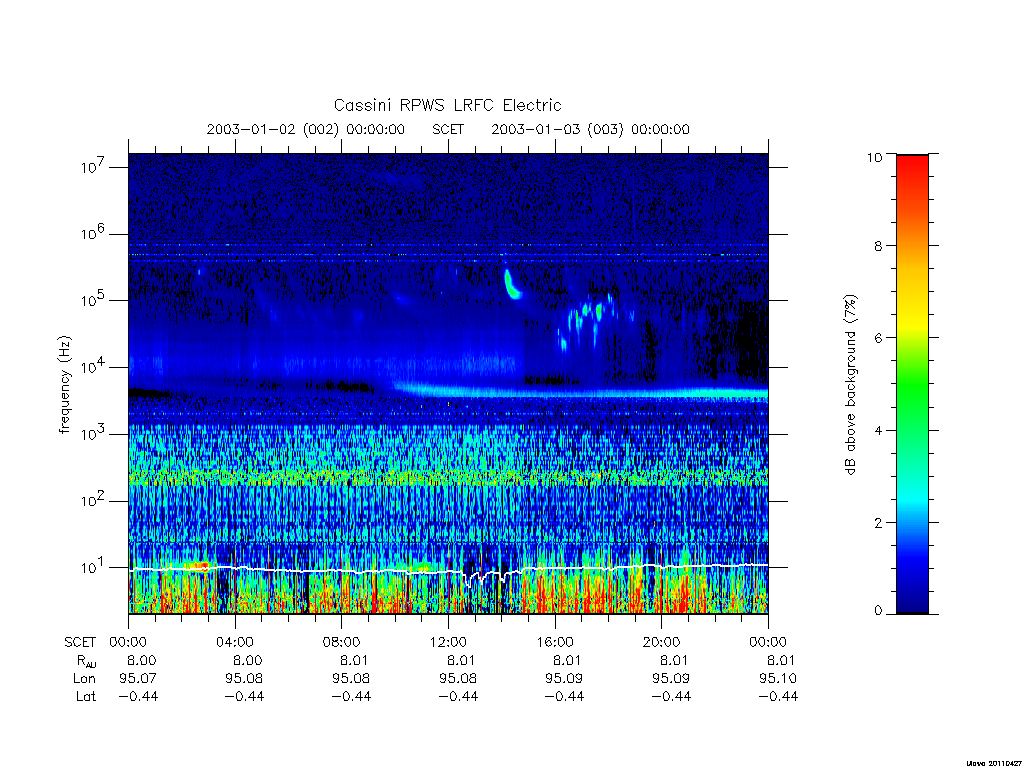Image resolution: width=1024 pixels, height=768 pixels.
Task: Select the 10^5 frequency tick label
Action: [x=93, y=300]
